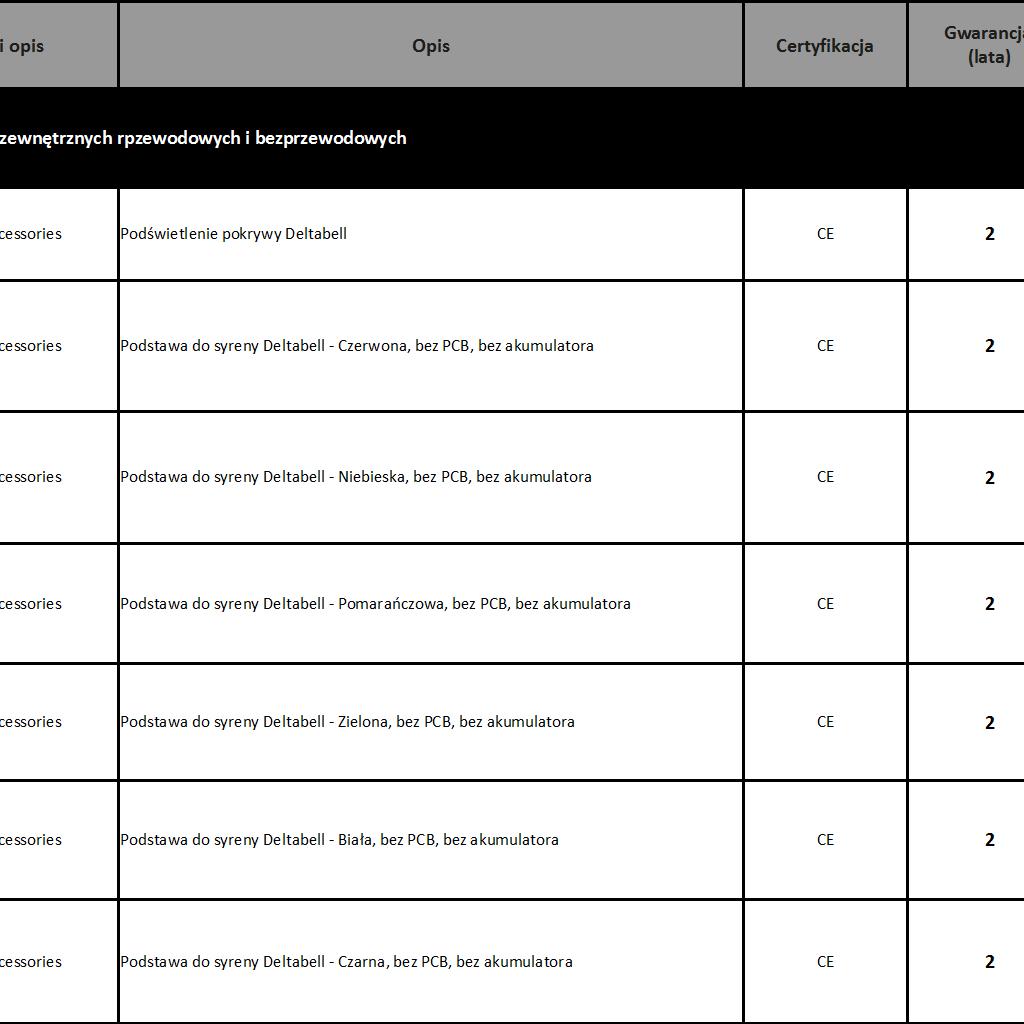The image size is (1024, 1024).
Task: Select the cell 'Podświetlenie pokrywy Deltabell'
Action: point(431,234)
